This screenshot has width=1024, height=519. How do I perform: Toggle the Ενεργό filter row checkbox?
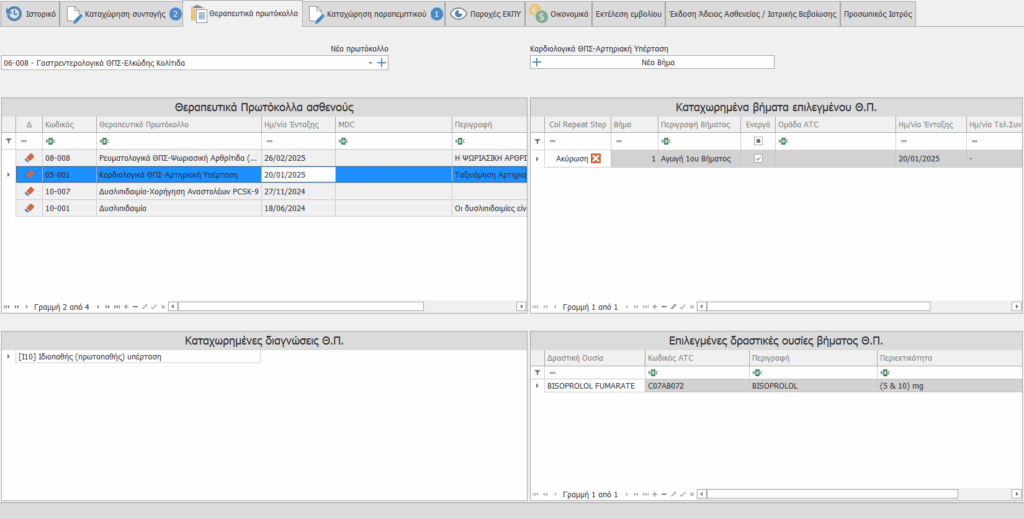pyautogui.click(x=757, y=141)
